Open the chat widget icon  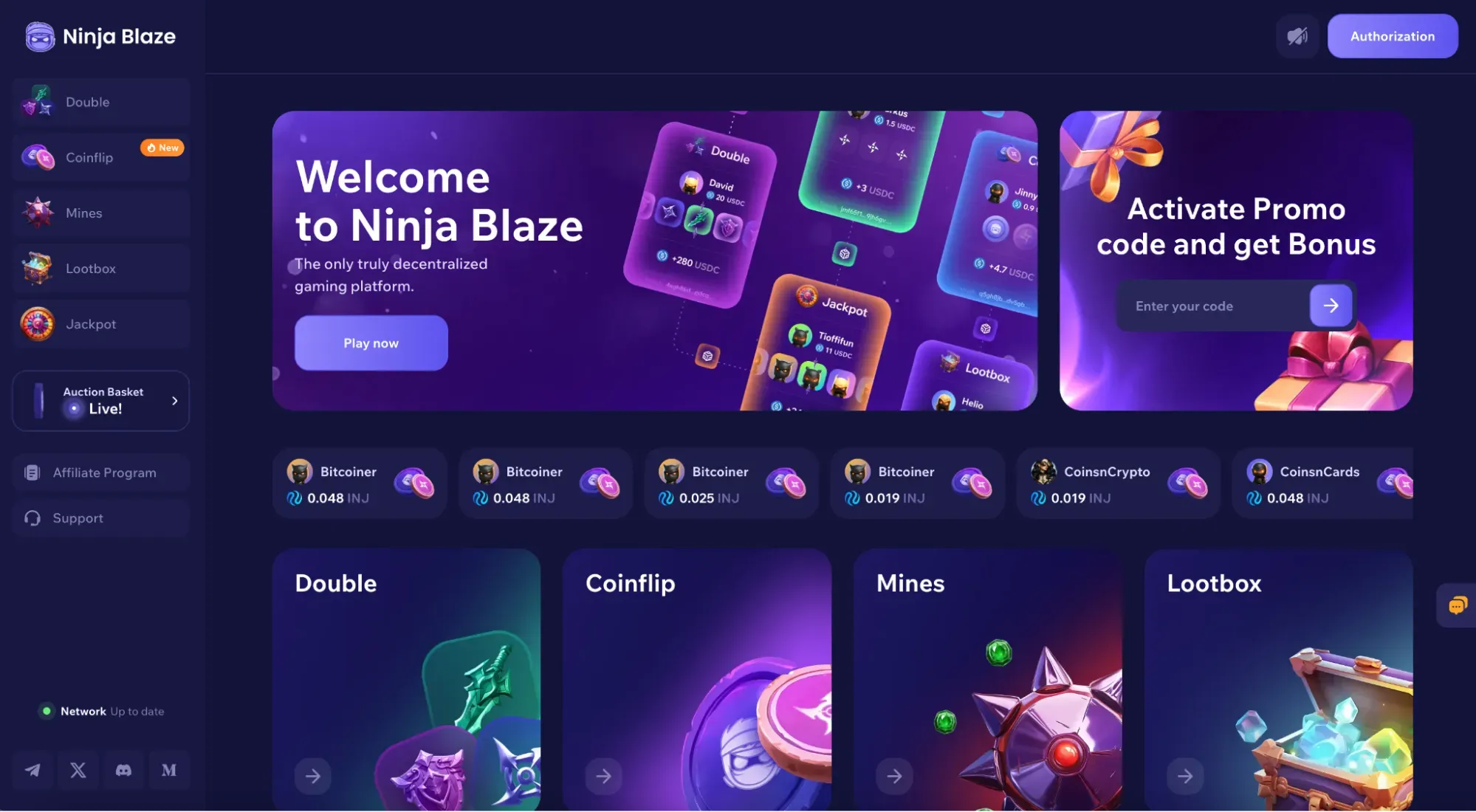[1457, 606]
